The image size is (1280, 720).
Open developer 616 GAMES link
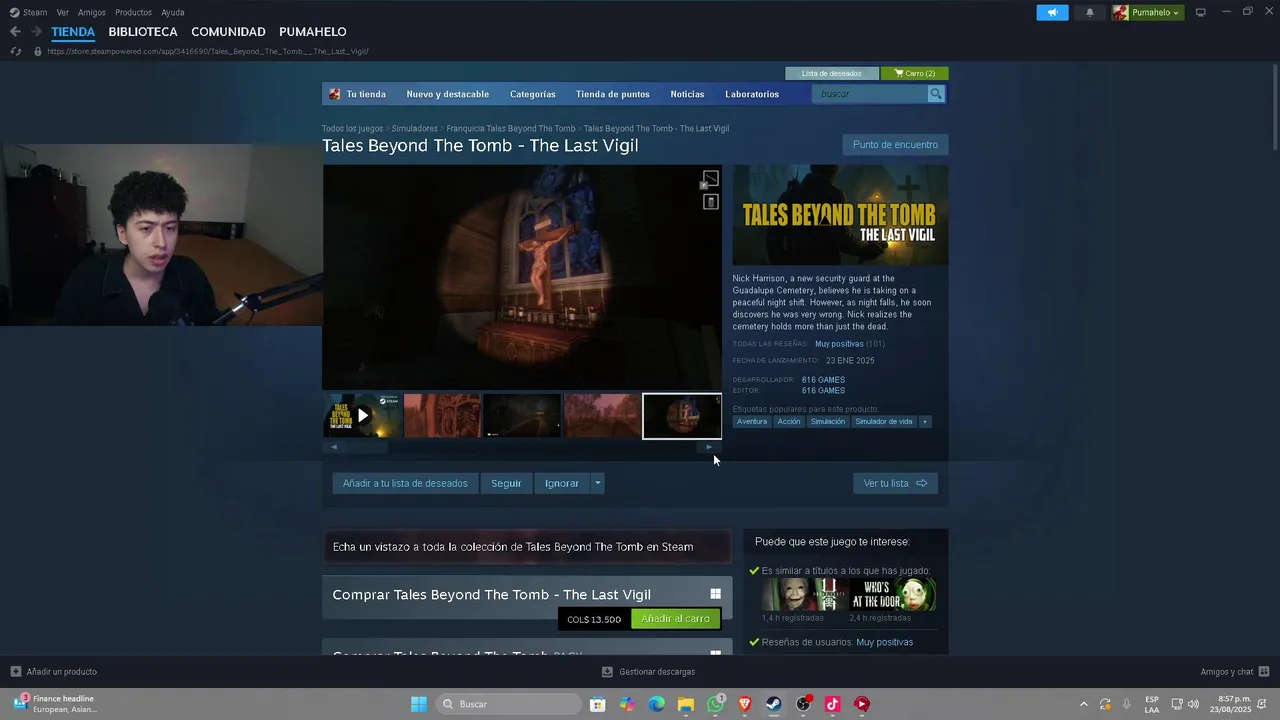(823, 380)
